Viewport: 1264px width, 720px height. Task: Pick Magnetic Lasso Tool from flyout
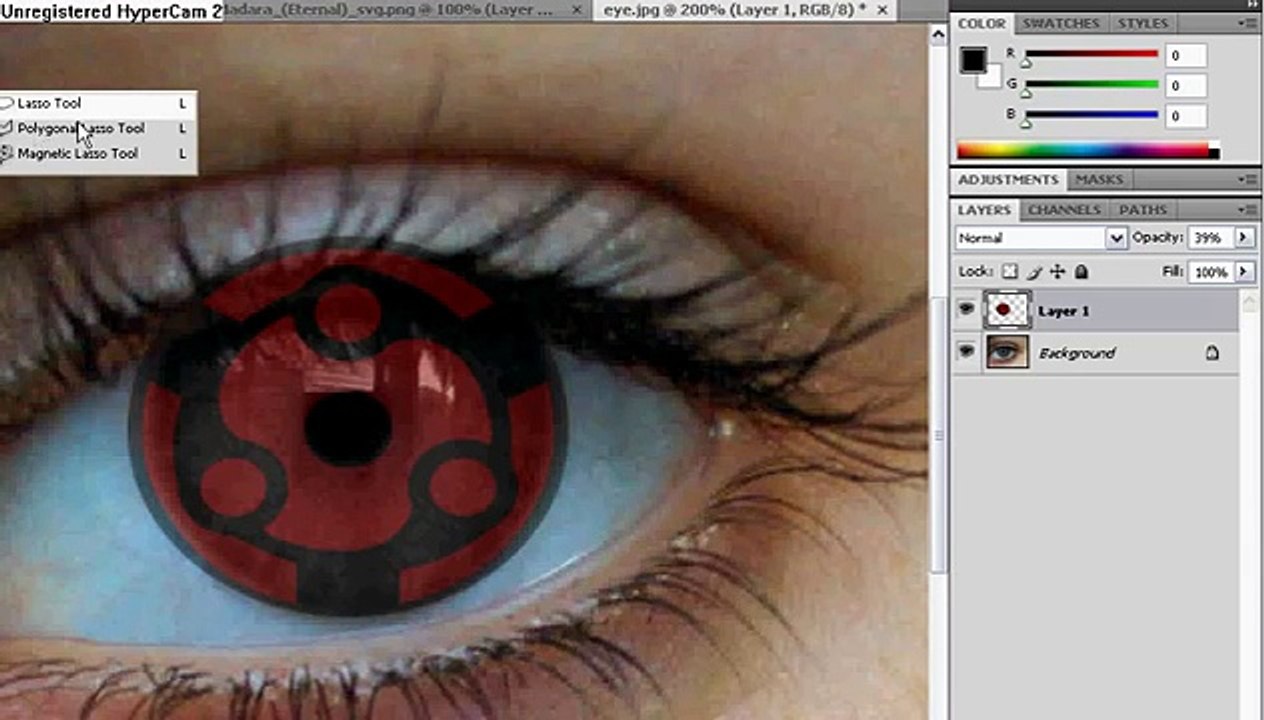coord(97,153)
